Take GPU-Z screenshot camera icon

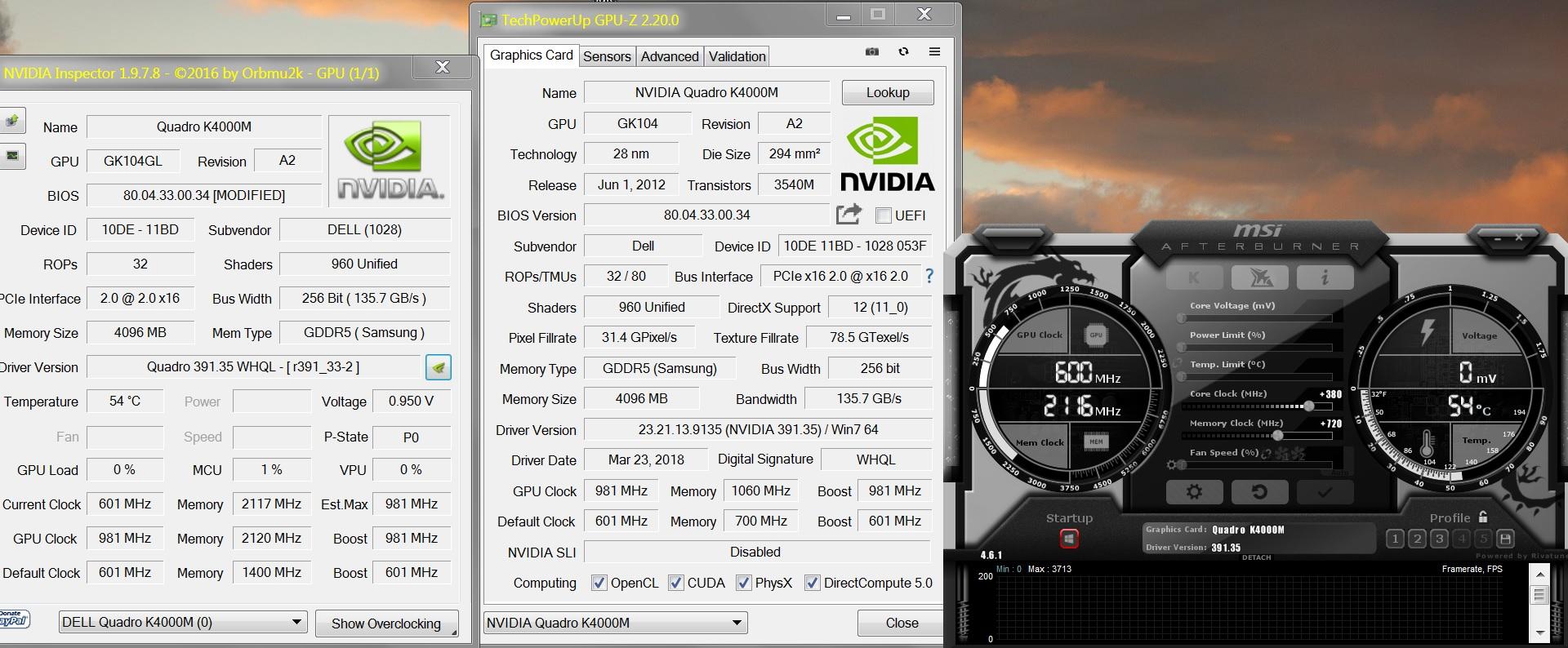[872, 51]
